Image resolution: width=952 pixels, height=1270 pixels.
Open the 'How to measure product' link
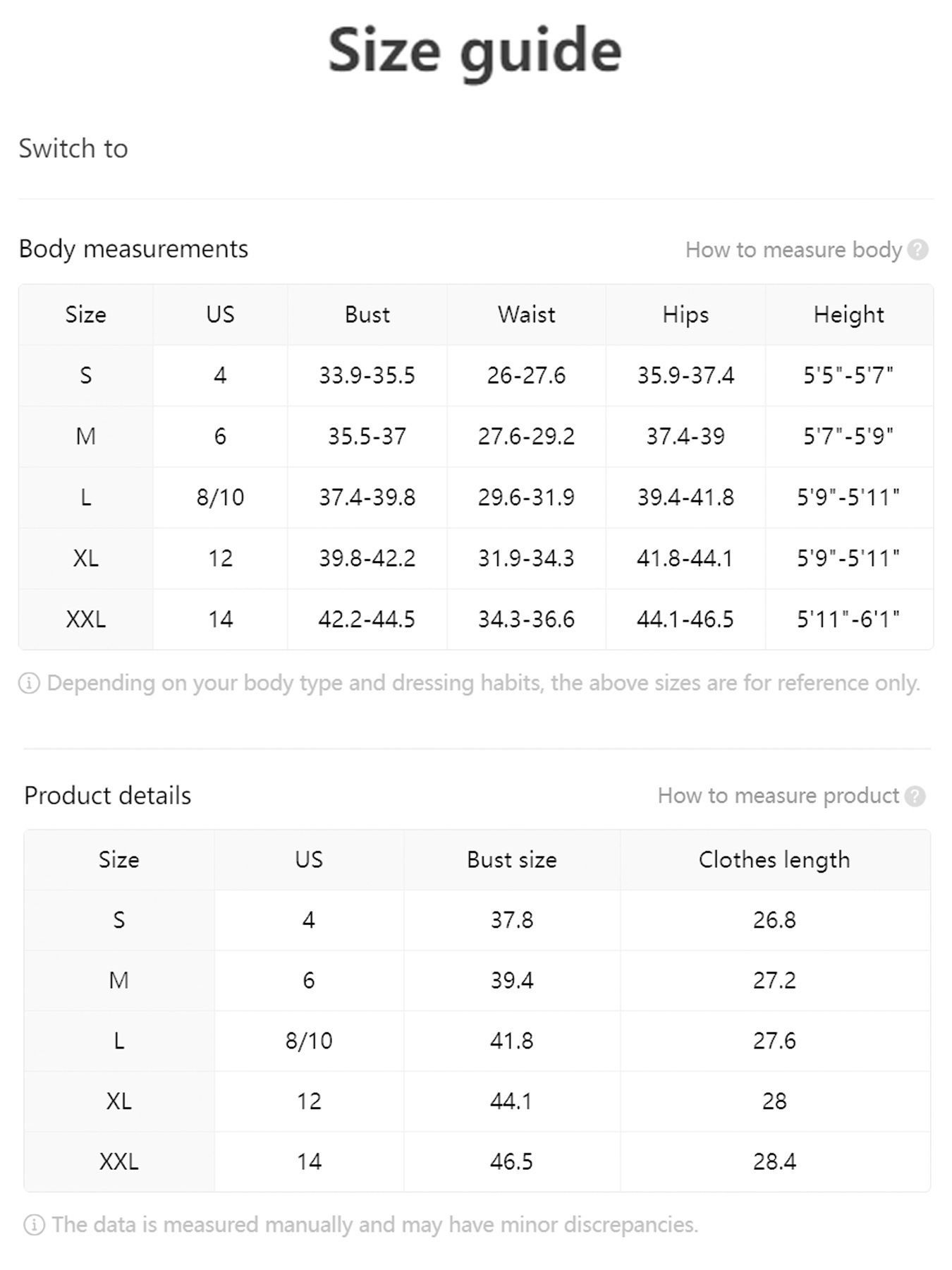coord(778,796)
